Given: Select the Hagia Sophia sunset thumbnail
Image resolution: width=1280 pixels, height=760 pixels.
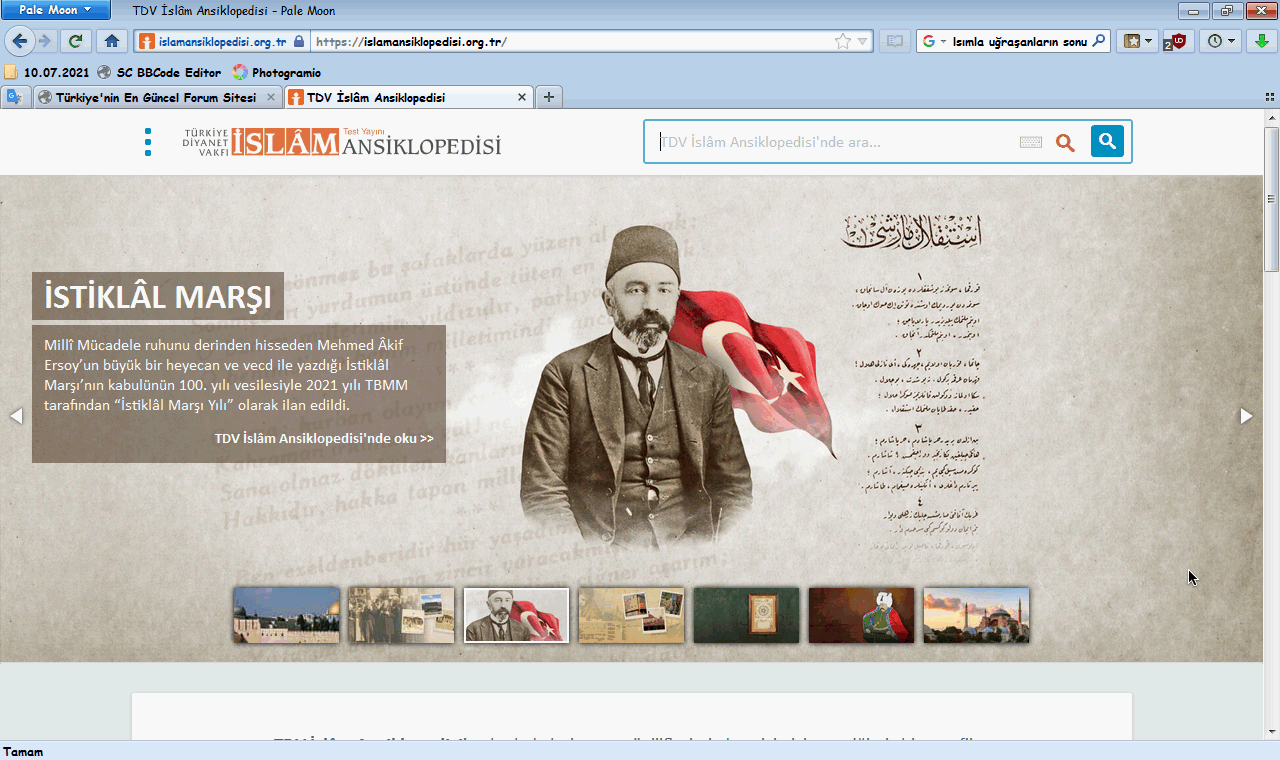Looking at the screenshot, I should point(977,615).
